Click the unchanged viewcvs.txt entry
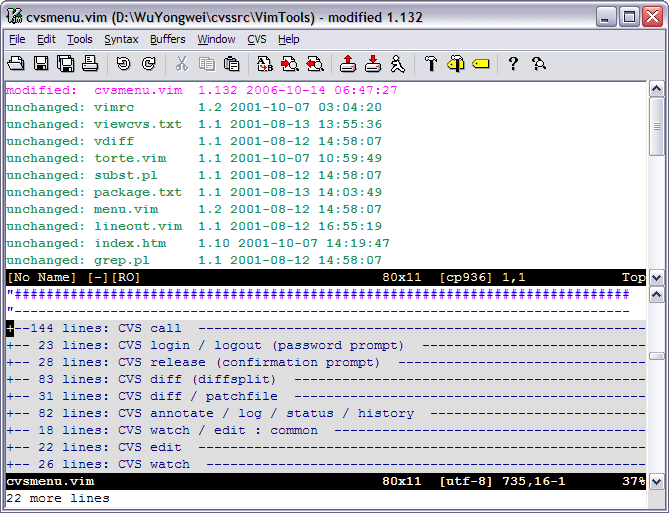Viewport: 669px width, 513px height. tap(138, 124)
